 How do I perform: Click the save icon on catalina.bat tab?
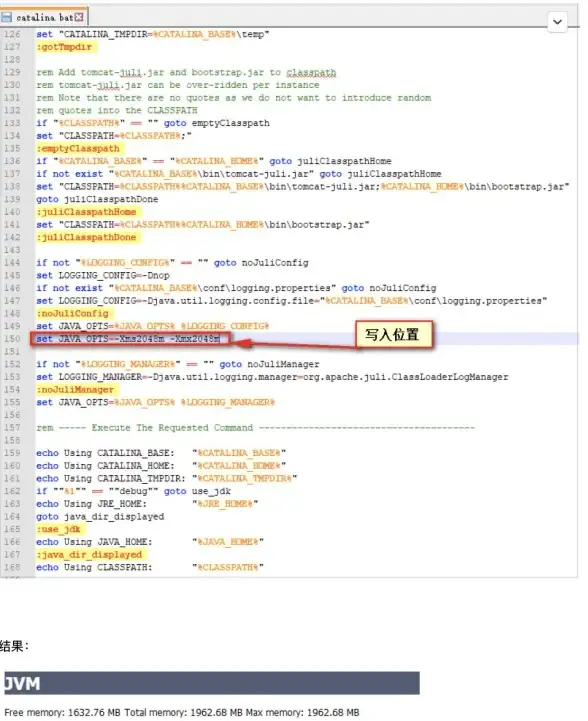pyautogui.click(x=6, y=17)
